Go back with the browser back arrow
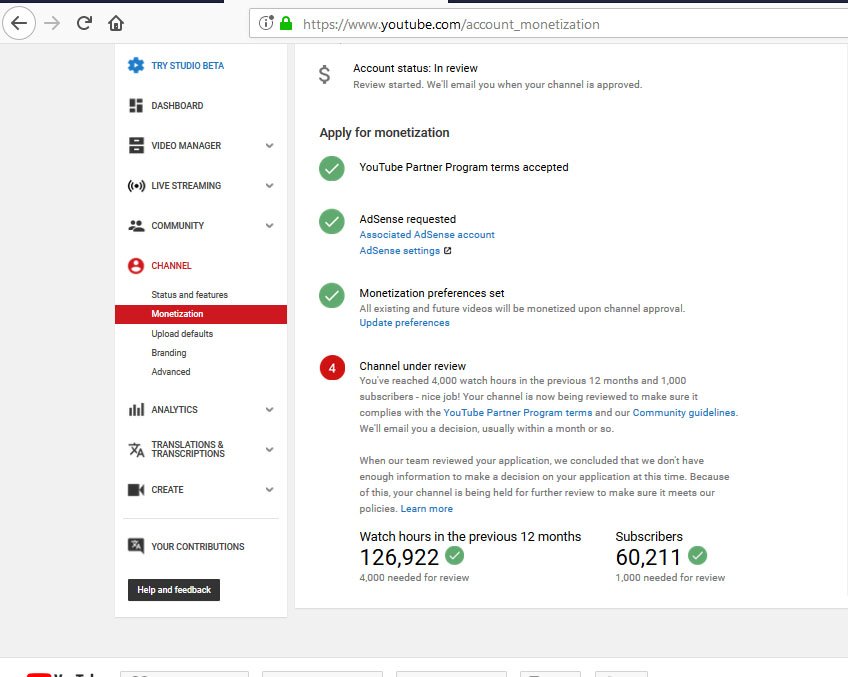The image size is (848, 677). 19,23
